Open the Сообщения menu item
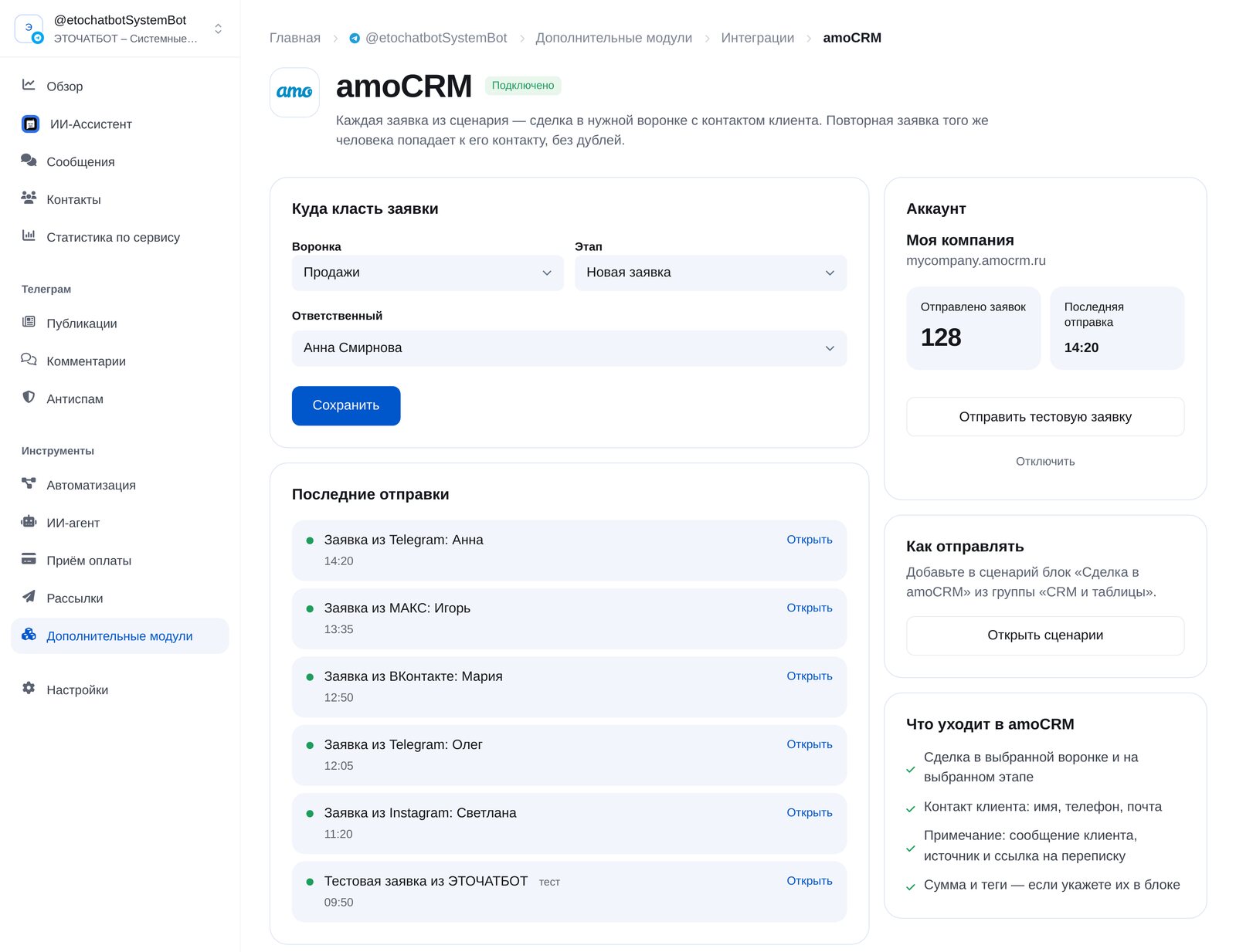The image size is (1236, 952). [x=120, y=161]
